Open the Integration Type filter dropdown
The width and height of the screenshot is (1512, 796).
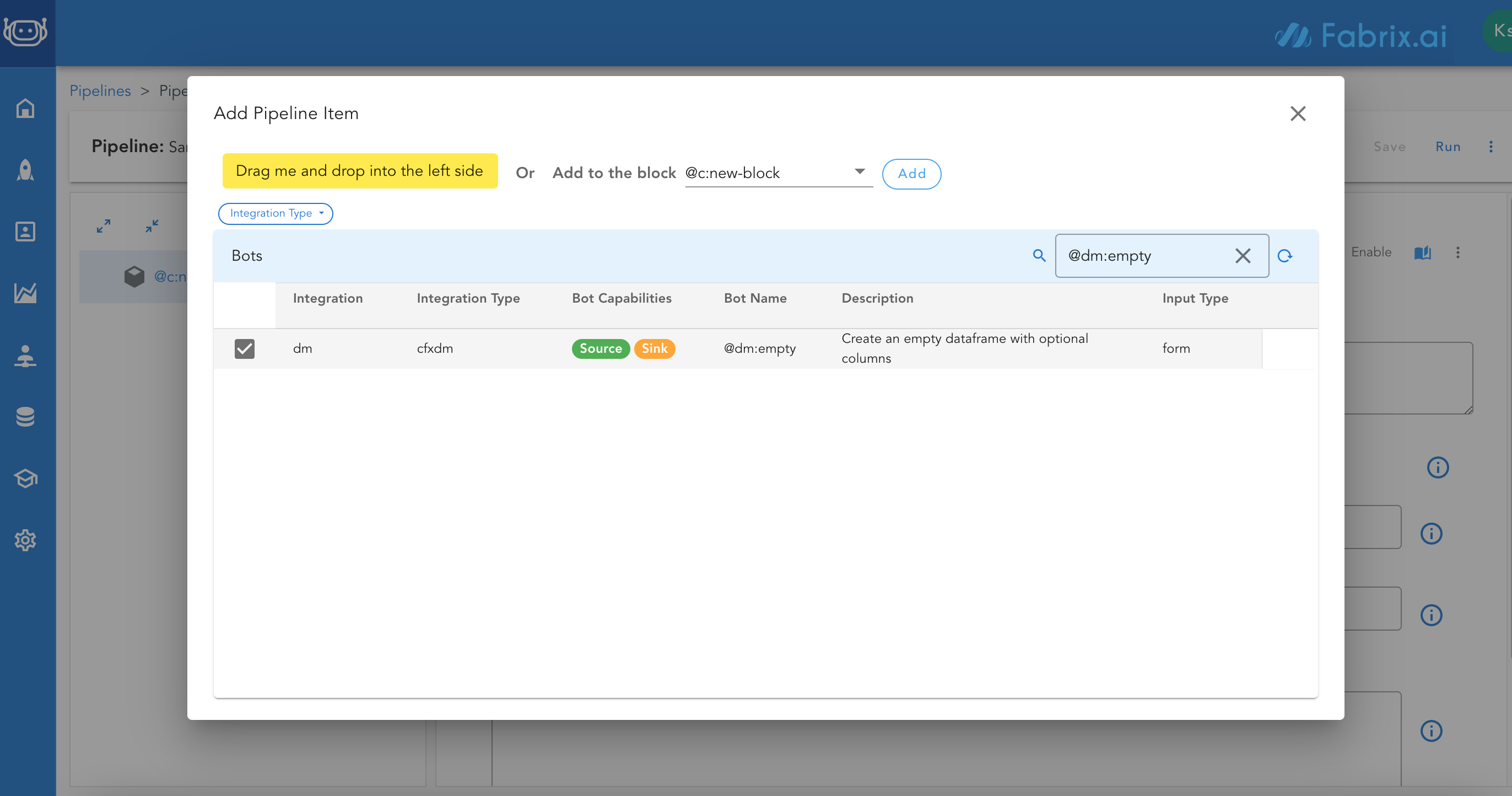[276, 213]
